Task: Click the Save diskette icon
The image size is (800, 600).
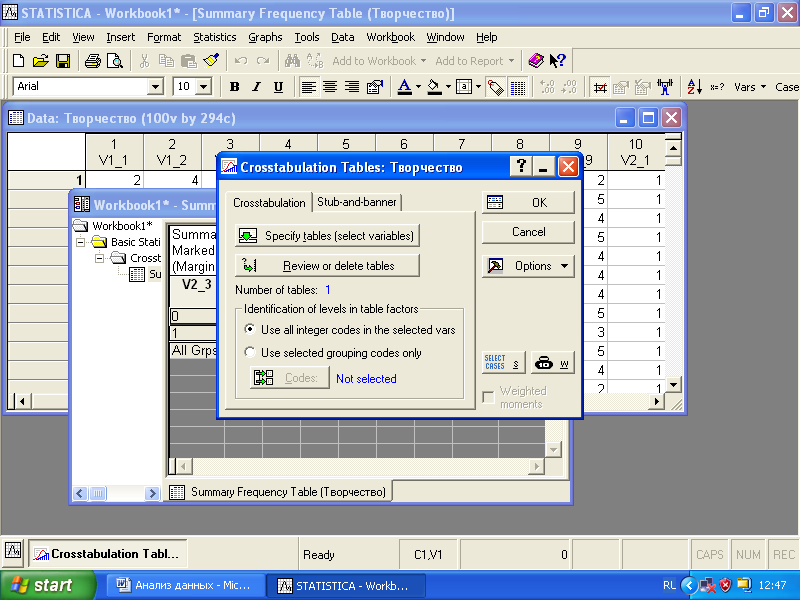Action: click(x=63, y=61)
